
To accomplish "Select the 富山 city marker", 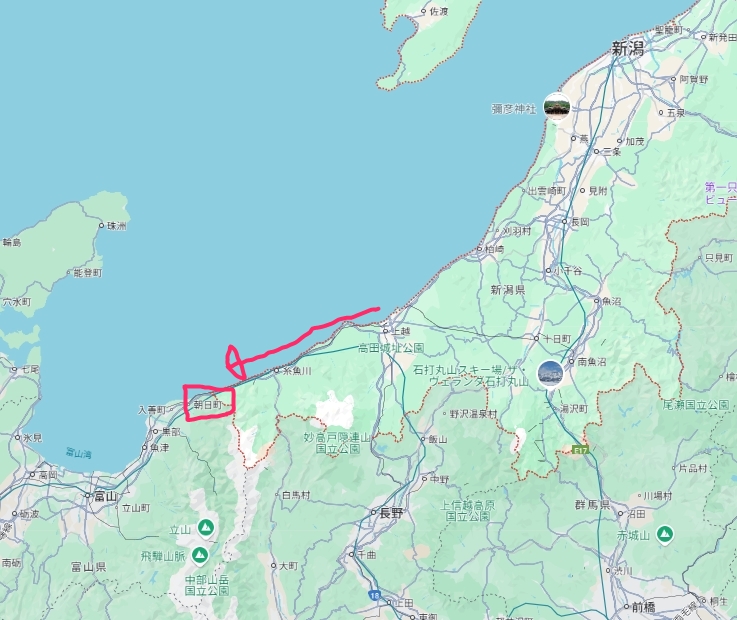I will 87,495.
